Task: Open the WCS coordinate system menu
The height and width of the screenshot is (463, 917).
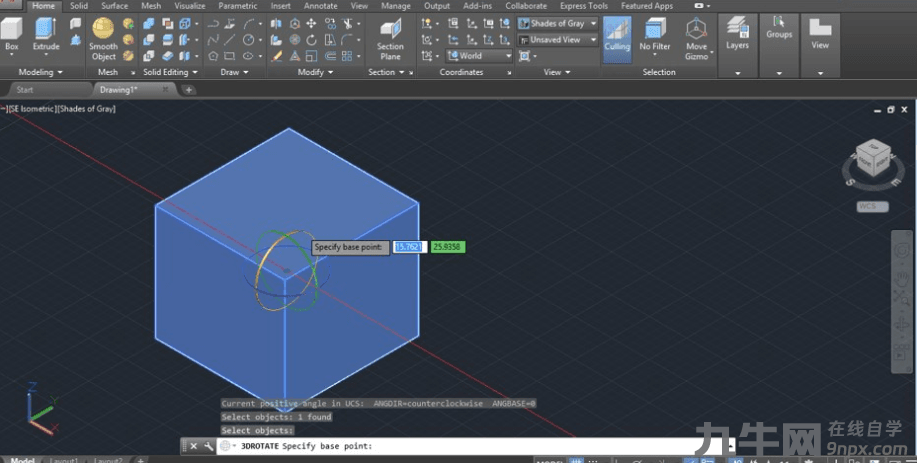Action: coord(873,206)
